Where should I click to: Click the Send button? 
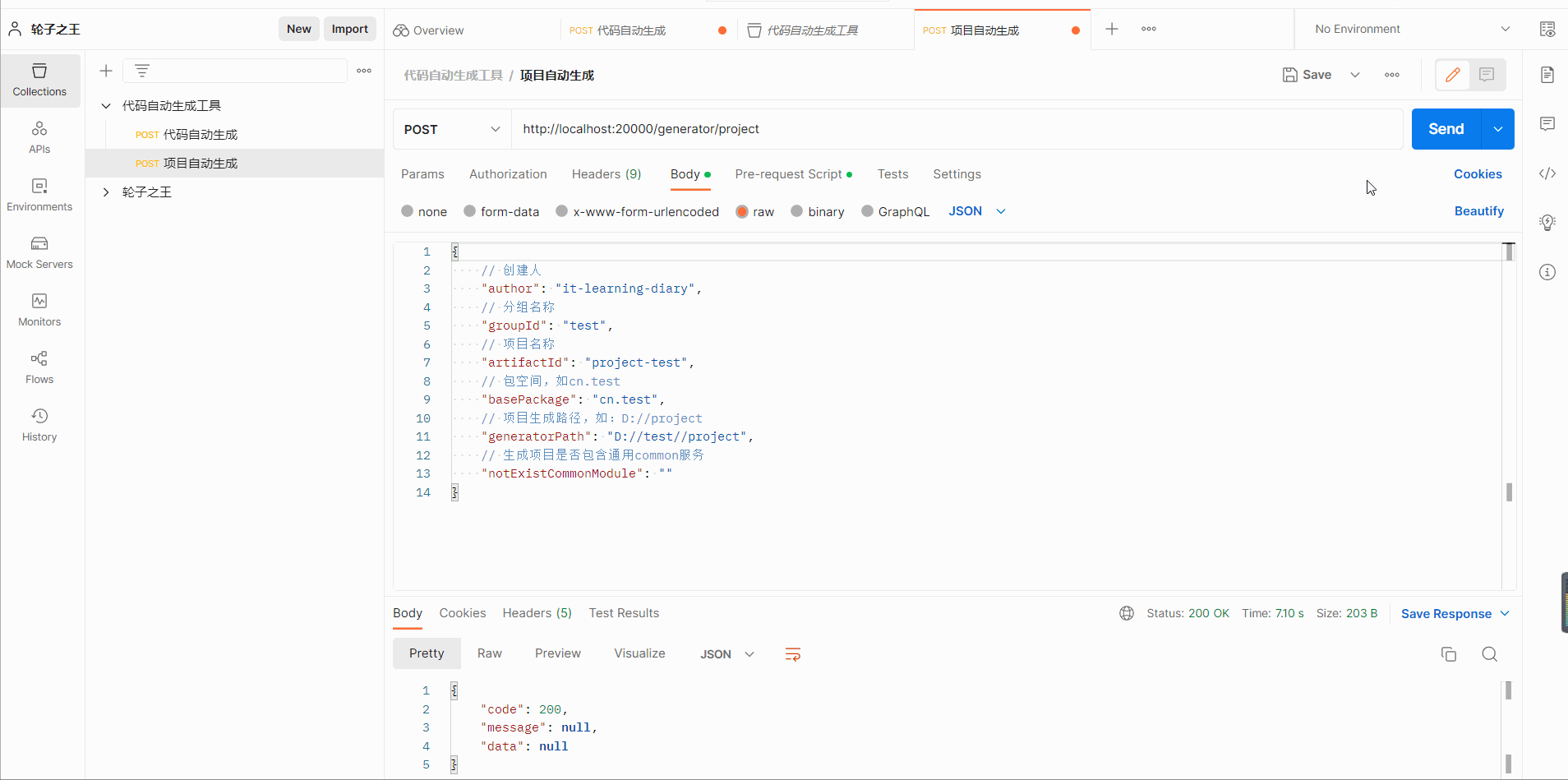click(1446, 129)
